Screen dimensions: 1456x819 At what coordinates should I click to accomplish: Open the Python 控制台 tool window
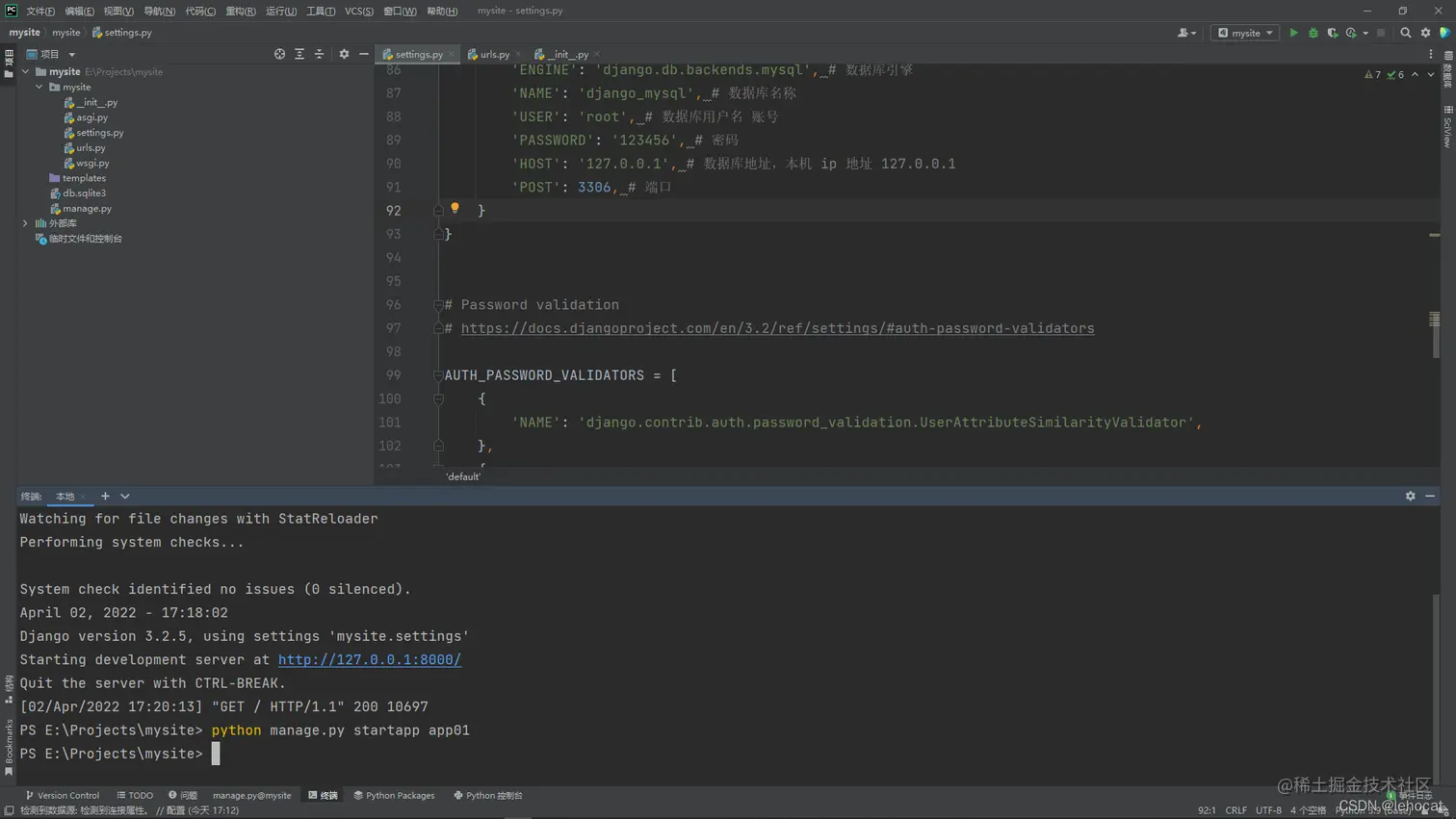(488, 796)
